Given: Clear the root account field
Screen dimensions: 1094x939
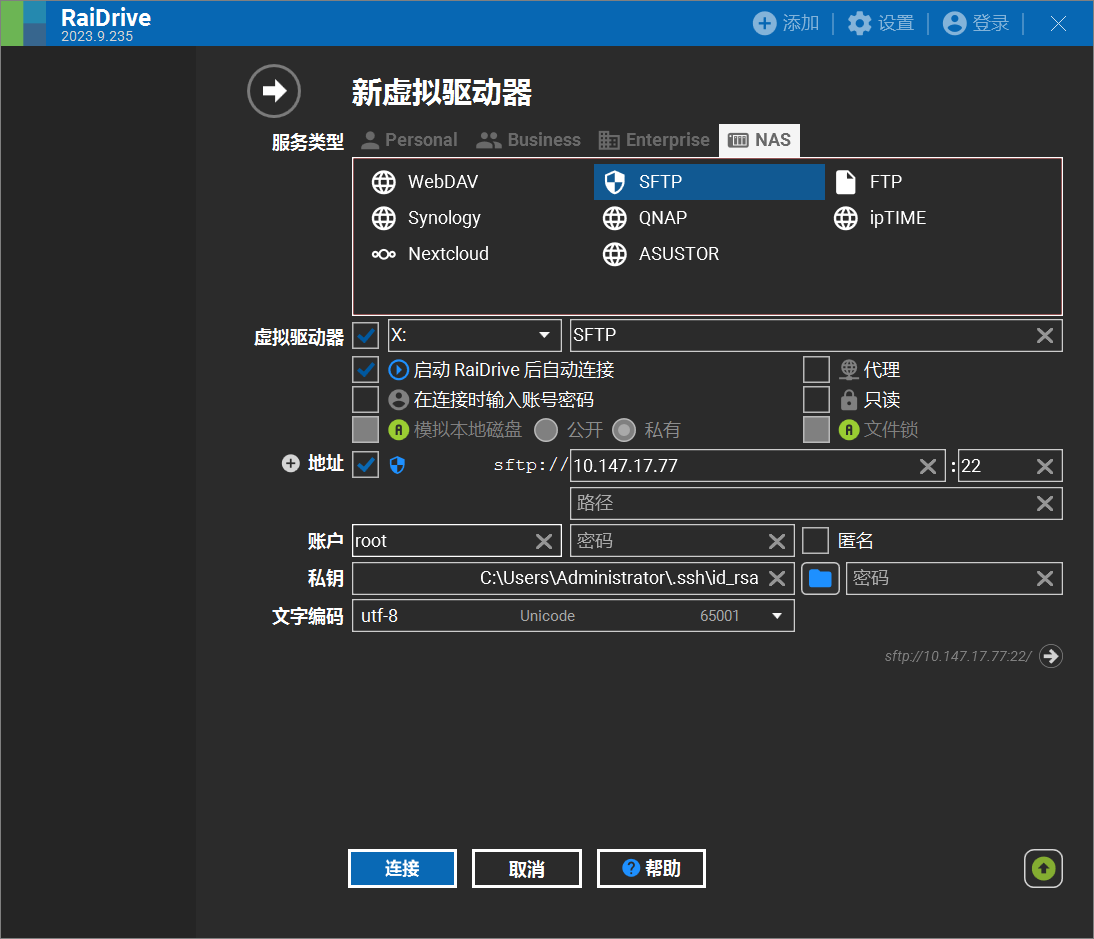Looking at the screenshot, I should click(x=544, y=541).
